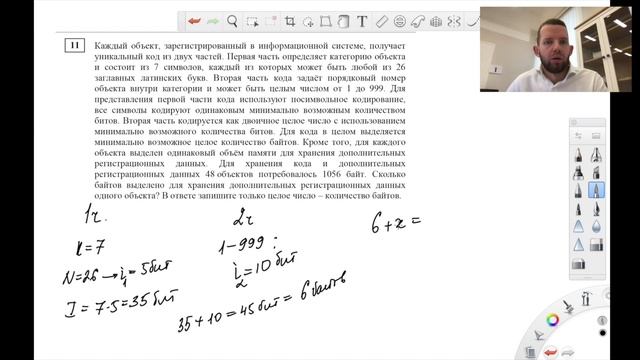Select the first pencil brush in palette
640x360 pixels.
coord(578,155)
